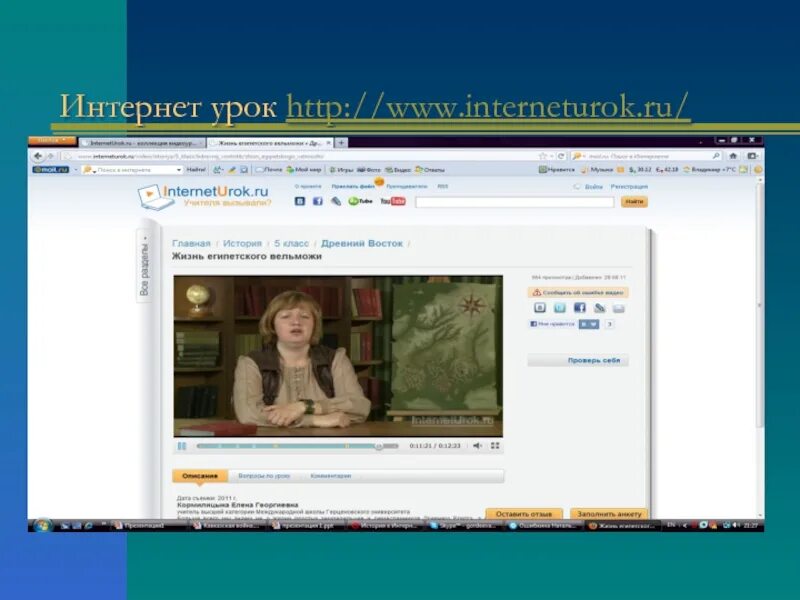Share video via the LiveJournal pencil icon
This screenshot has height=600, width=800.
click(599, 308)
